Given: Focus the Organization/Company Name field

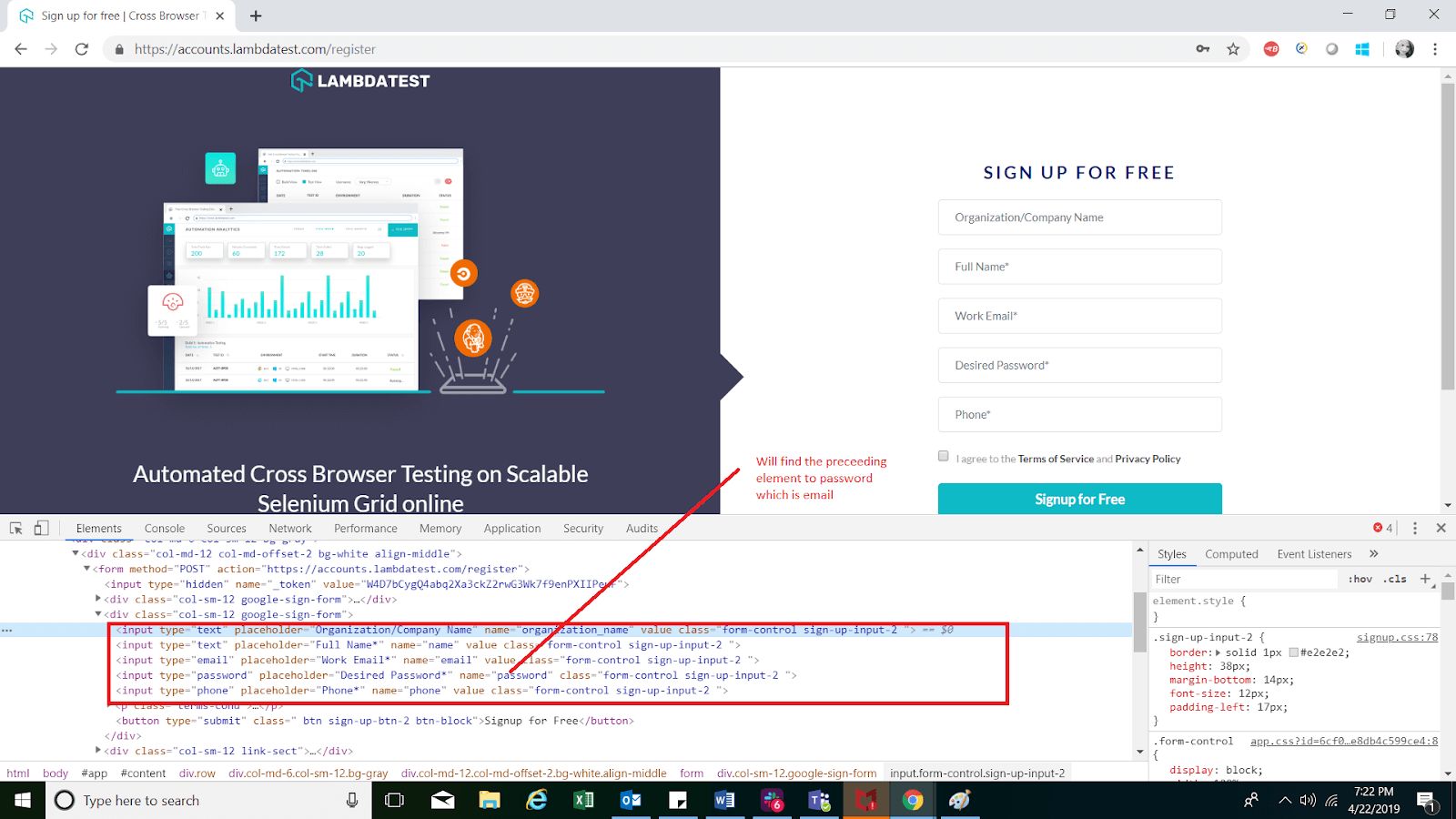Looking at the screenshot, I should [1080, 217].
